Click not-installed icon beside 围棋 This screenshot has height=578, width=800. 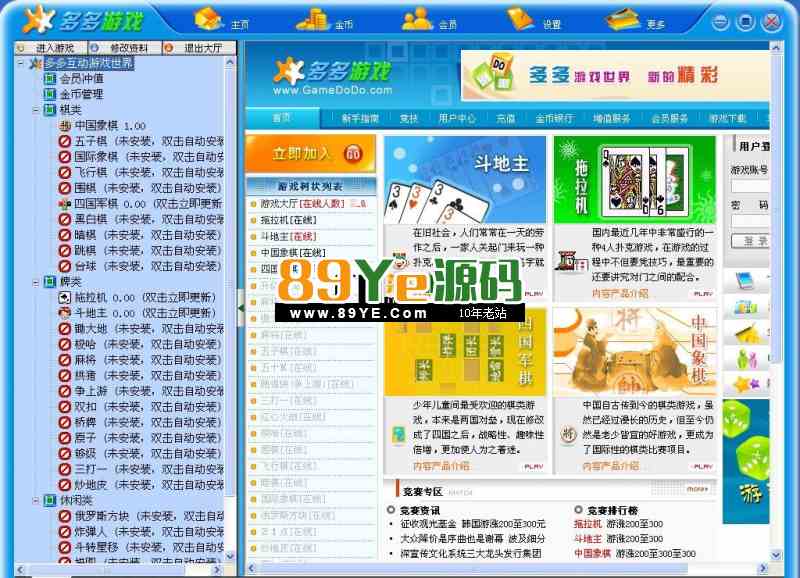click(65, 188)
